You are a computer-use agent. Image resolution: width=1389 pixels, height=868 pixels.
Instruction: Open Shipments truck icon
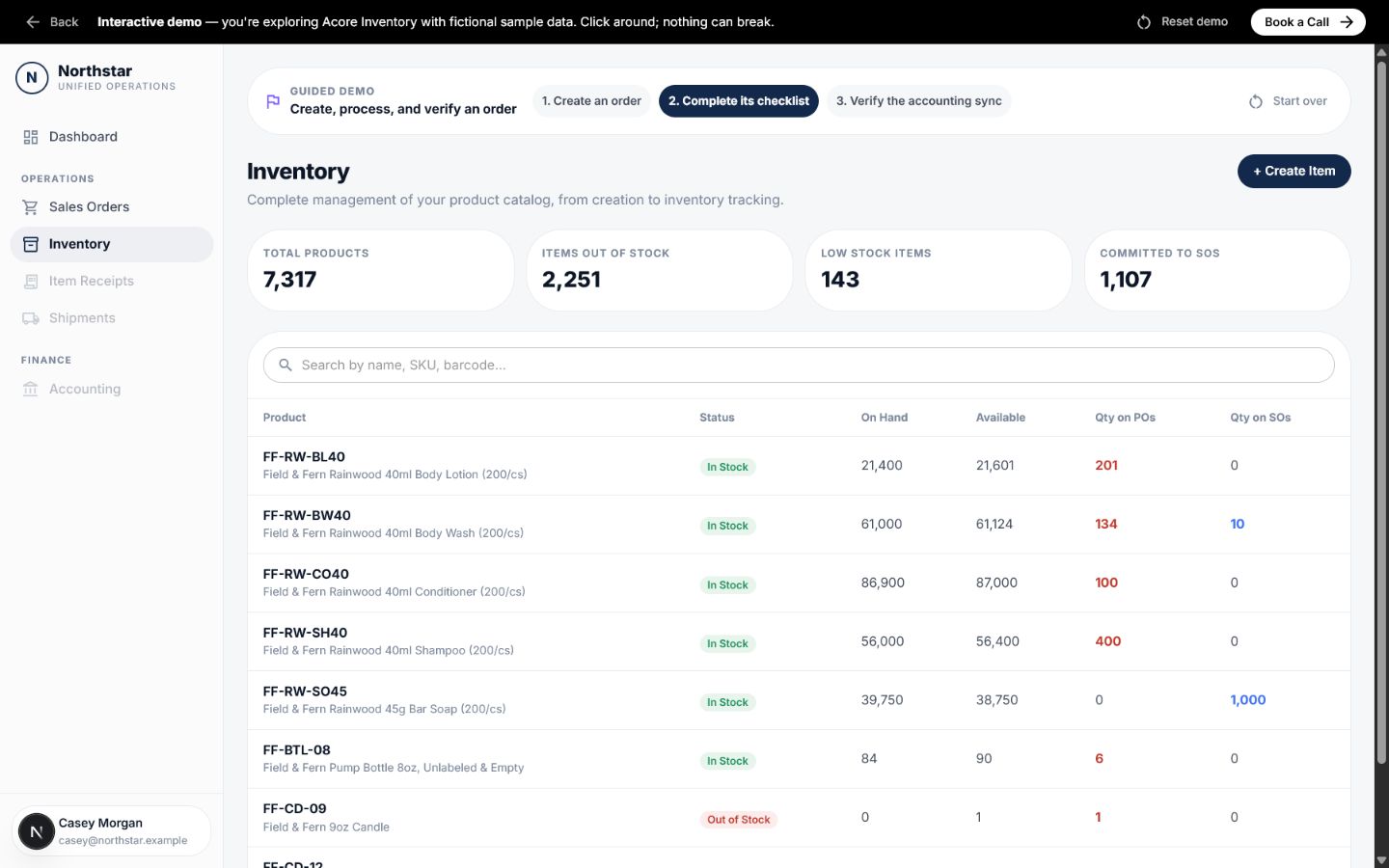tap(31, 318)
